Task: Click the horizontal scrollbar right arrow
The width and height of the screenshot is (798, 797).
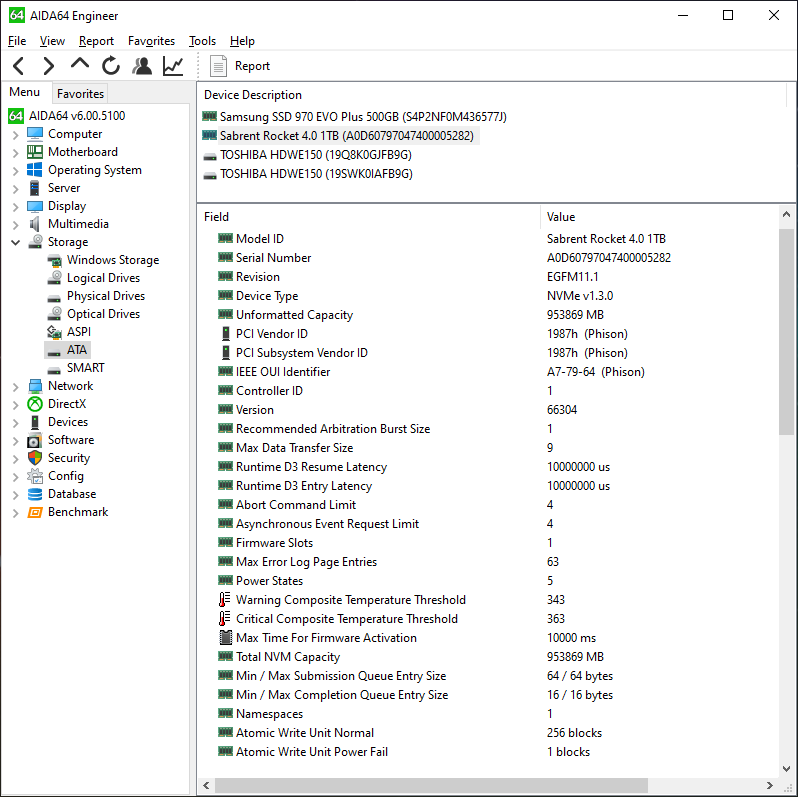Action: click(x=770, y=785)
